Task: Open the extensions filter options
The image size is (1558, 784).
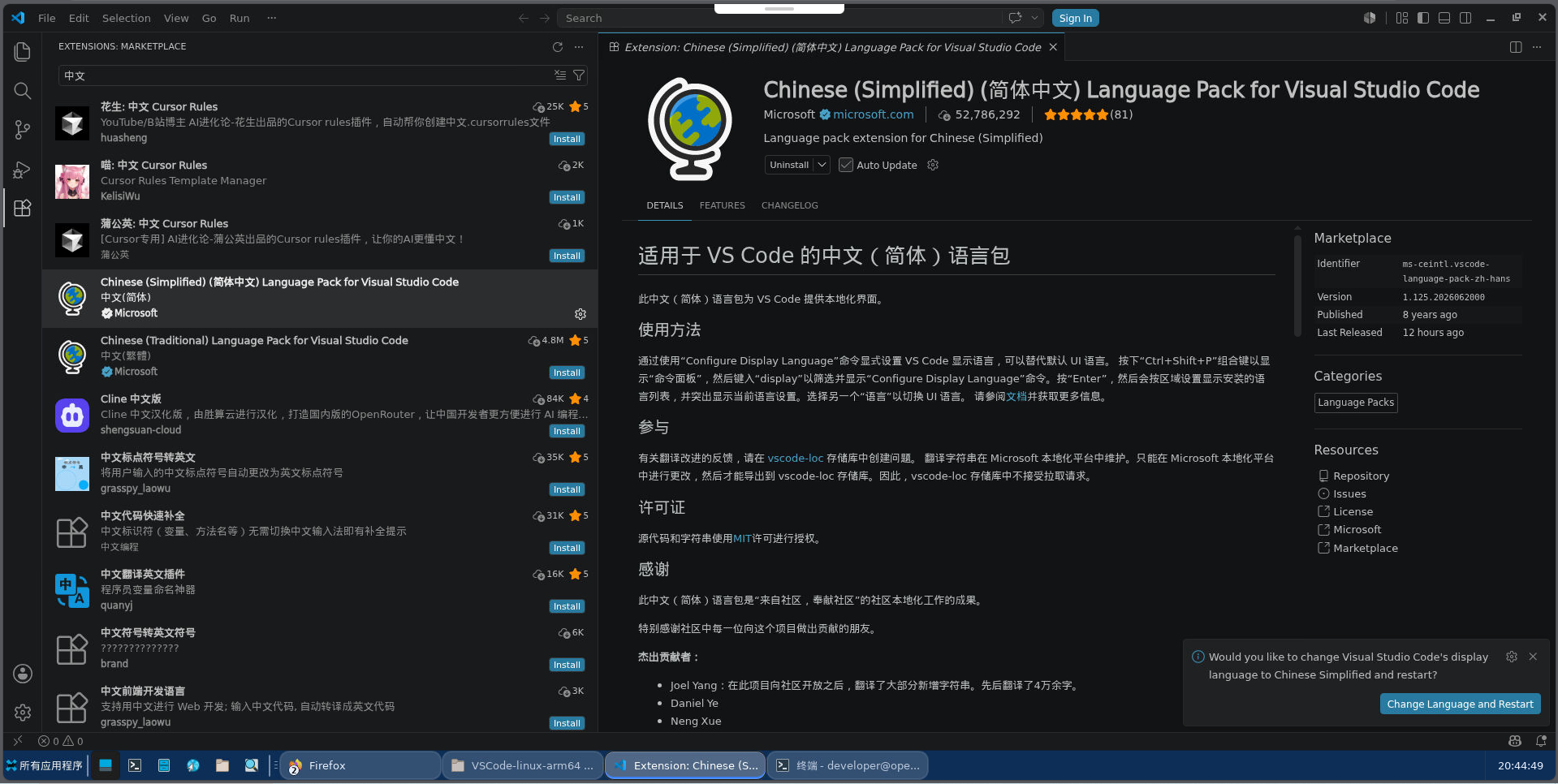Action: pyautogui.click(x=579, y=75)
